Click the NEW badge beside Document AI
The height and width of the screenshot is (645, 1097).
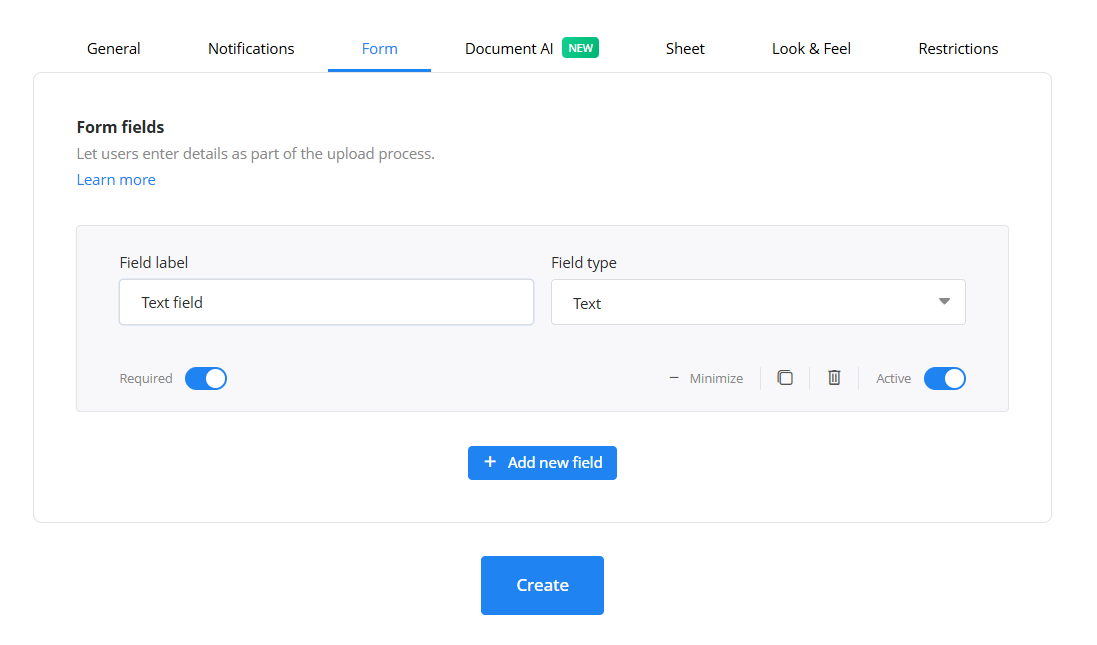pyautogui.click(x=581, y=48)
